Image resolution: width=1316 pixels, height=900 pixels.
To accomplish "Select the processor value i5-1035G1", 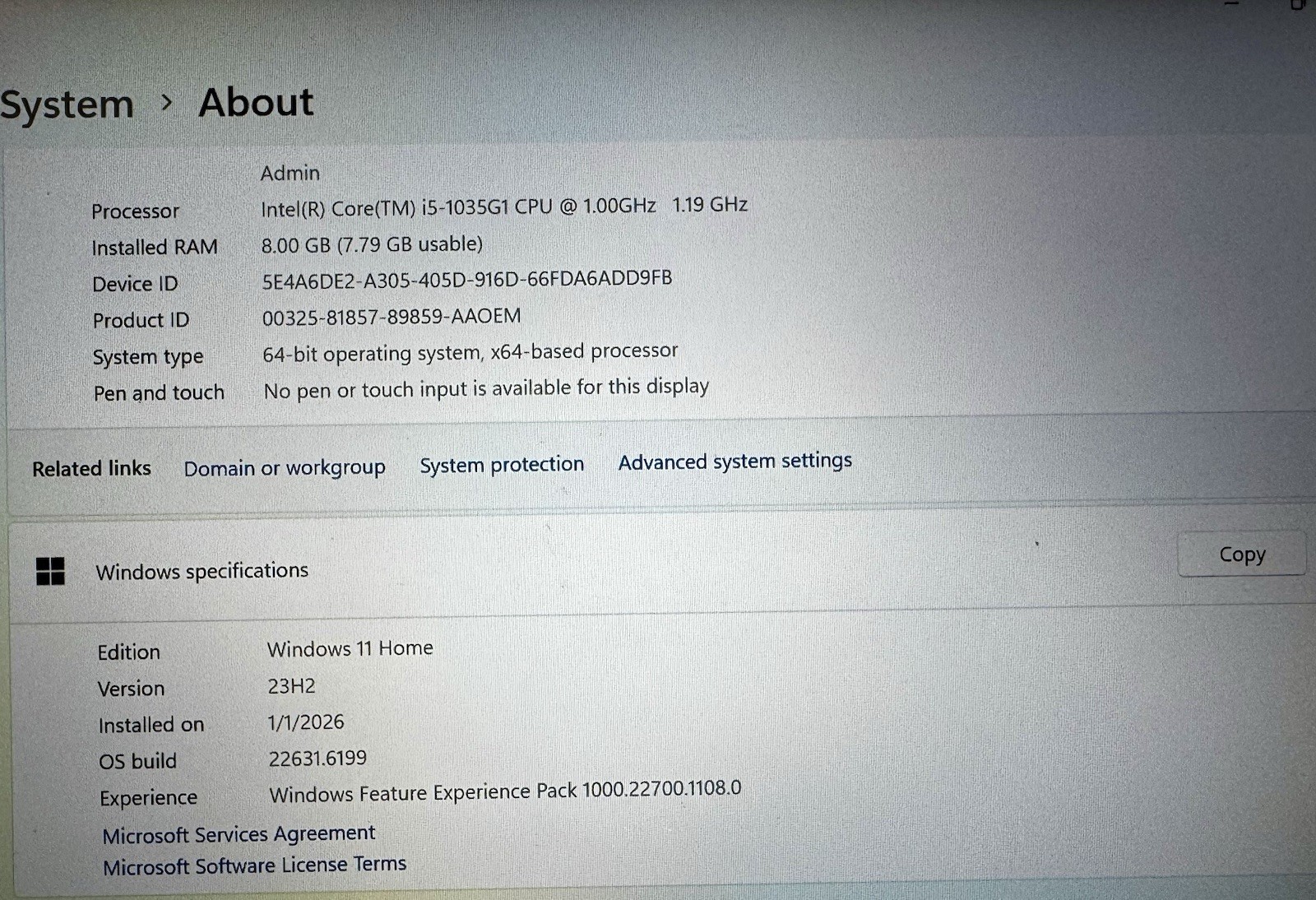I will pos(504,206).
